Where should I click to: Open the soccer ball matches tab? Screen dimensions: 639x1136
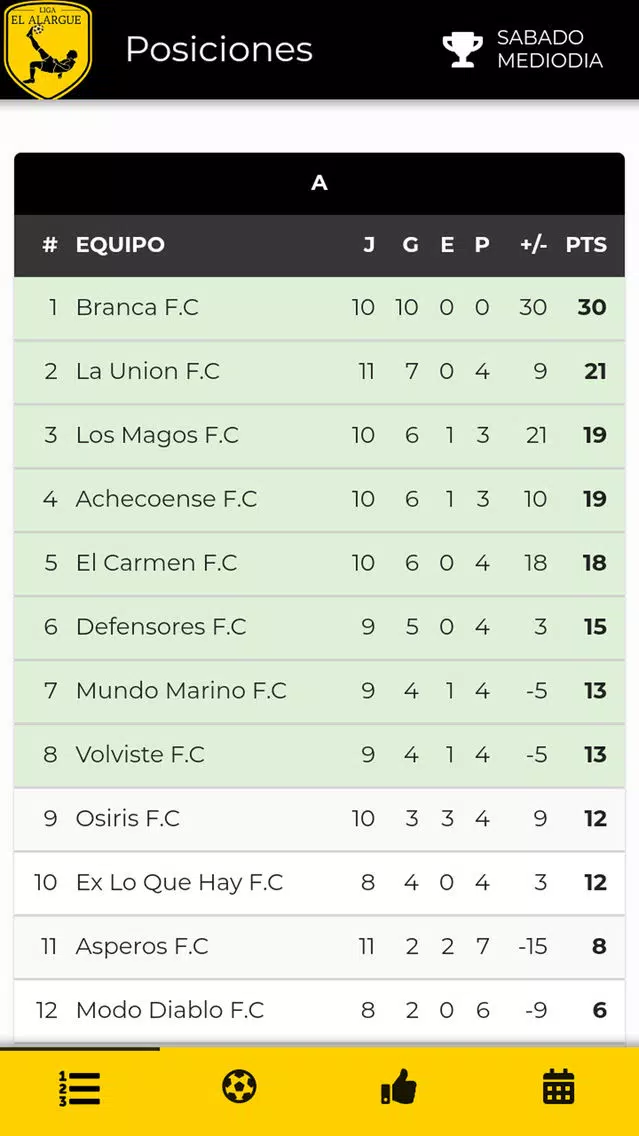click(239, 1086)
